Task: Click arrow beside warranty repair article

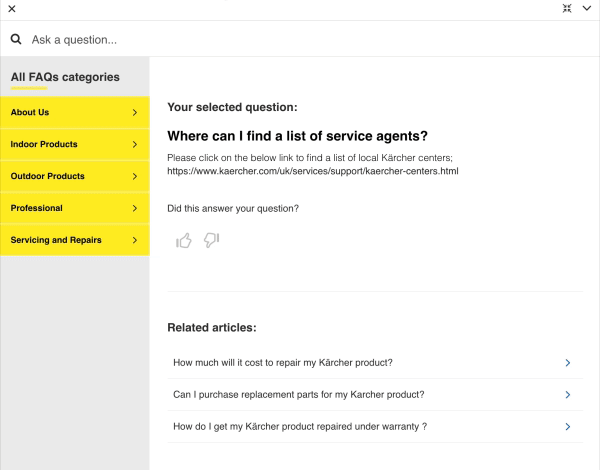Action: (x=568, y=427)
